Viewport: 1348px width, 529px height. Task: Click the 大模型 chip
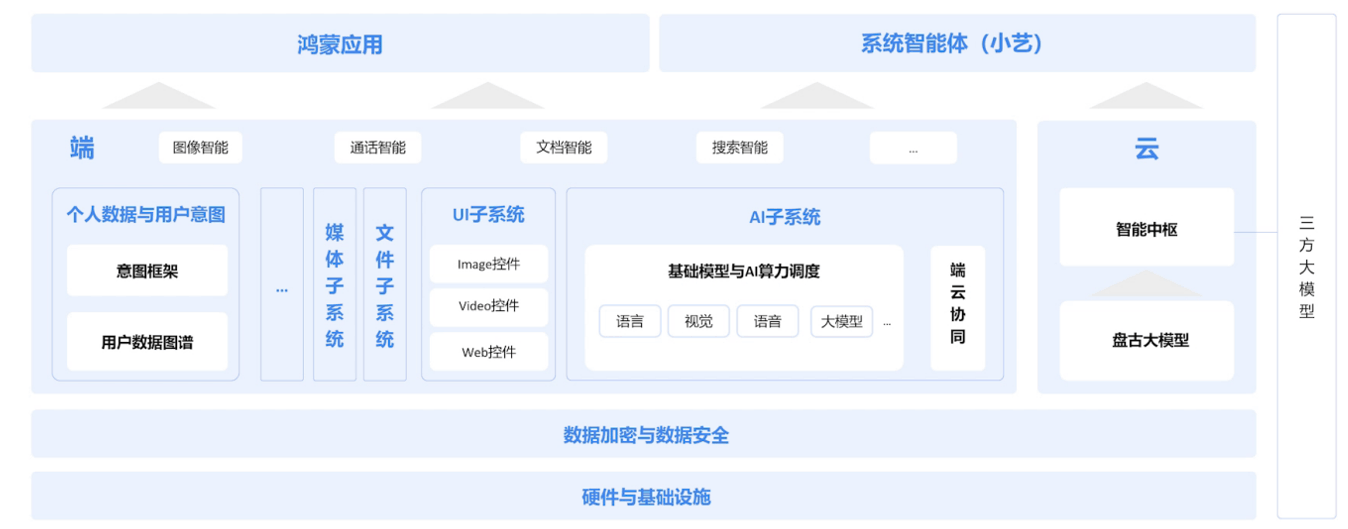(x=842, y=321)
